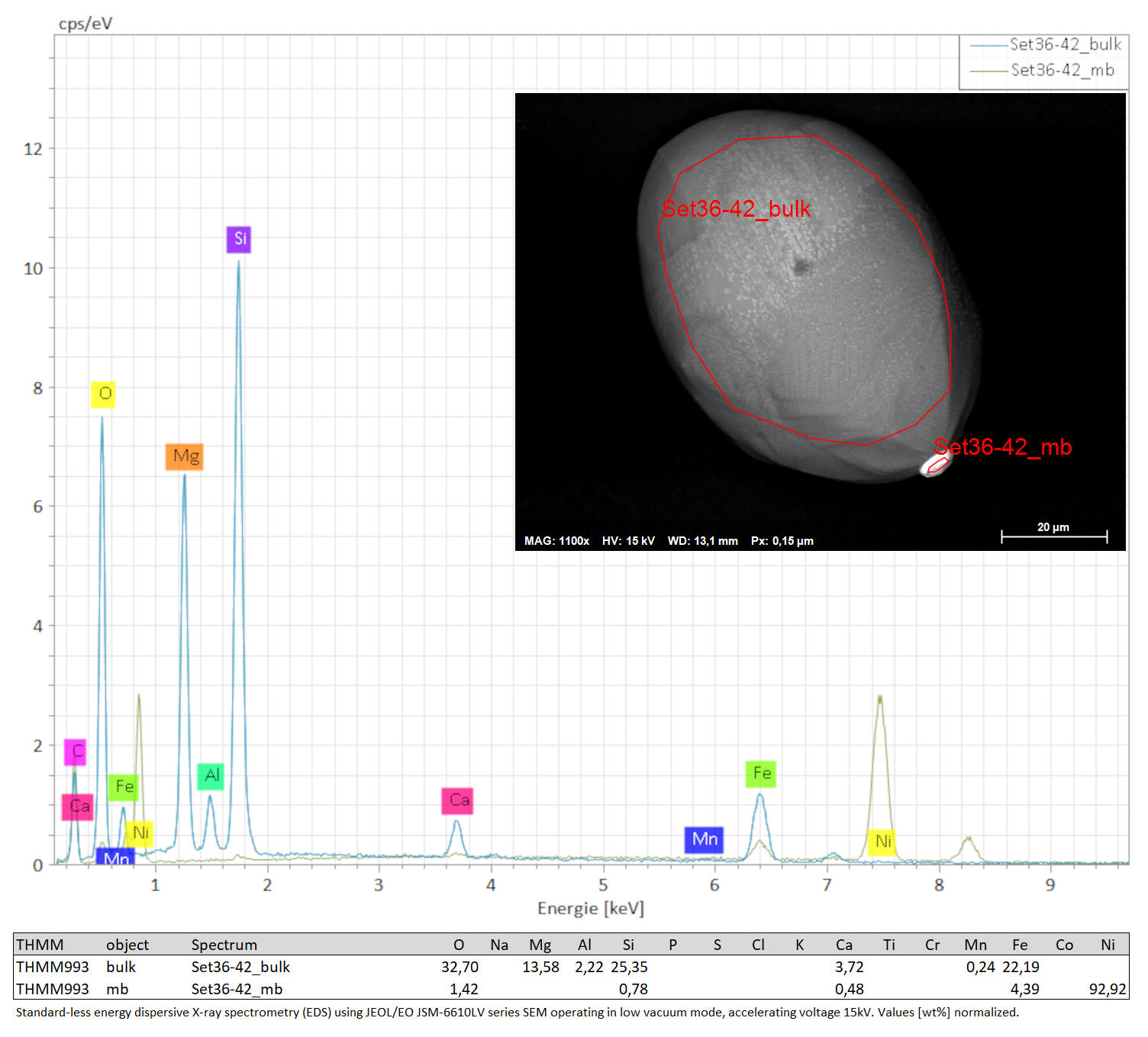This screenshot has width=1148, height=1037.
Task: Click the orange Mg peak label
Action: click(185, 457)
